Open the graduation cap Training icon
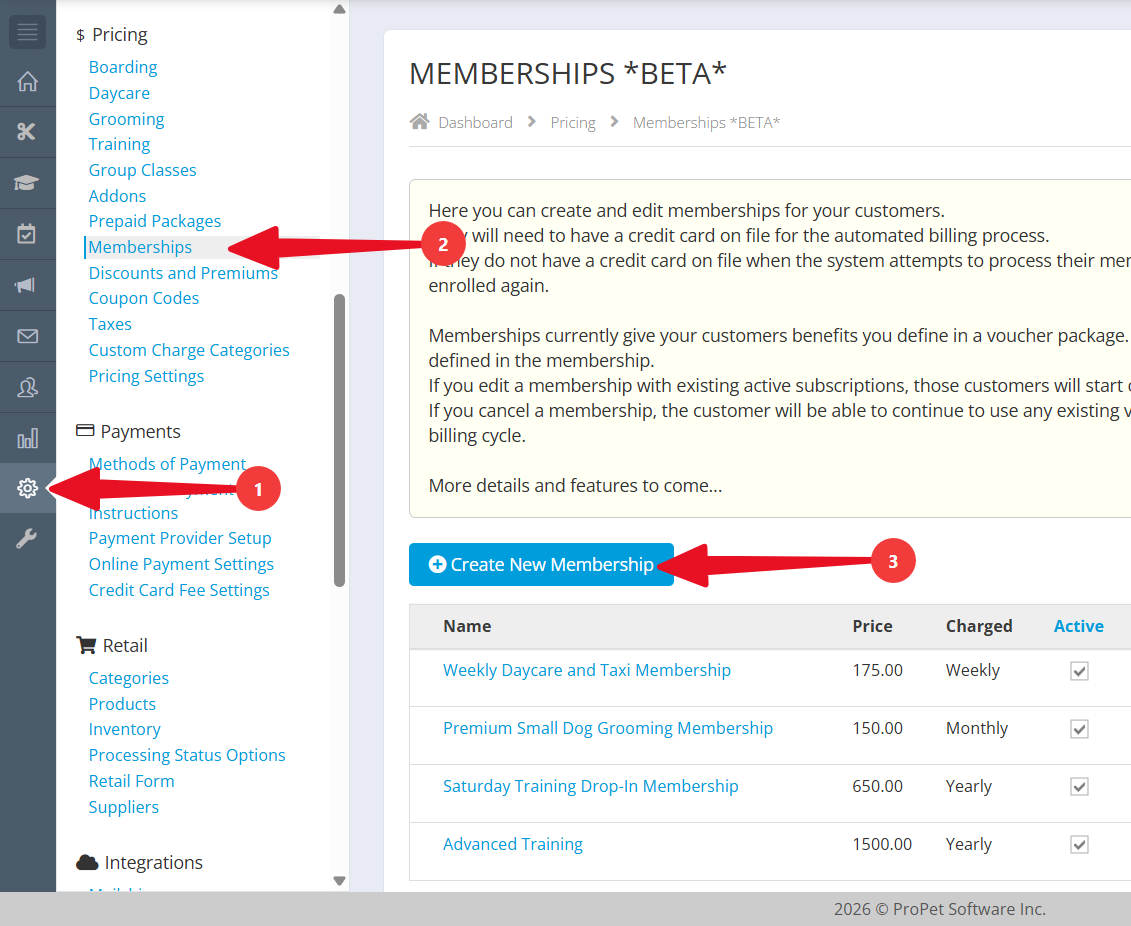This screenshot has height=926, width=1131. coord(27,183)
